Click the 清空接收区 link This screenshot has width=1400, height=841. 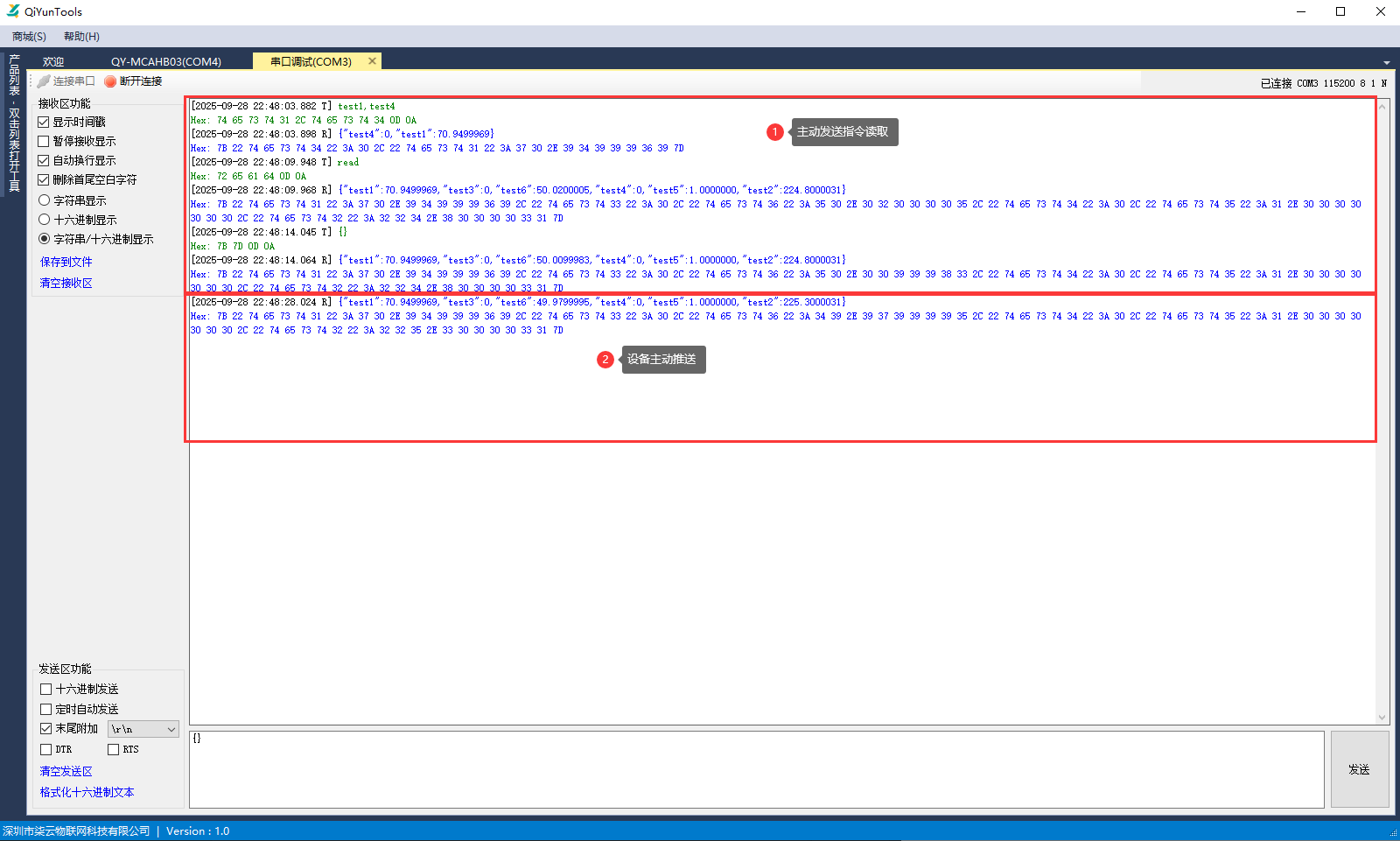pos(66,283)
